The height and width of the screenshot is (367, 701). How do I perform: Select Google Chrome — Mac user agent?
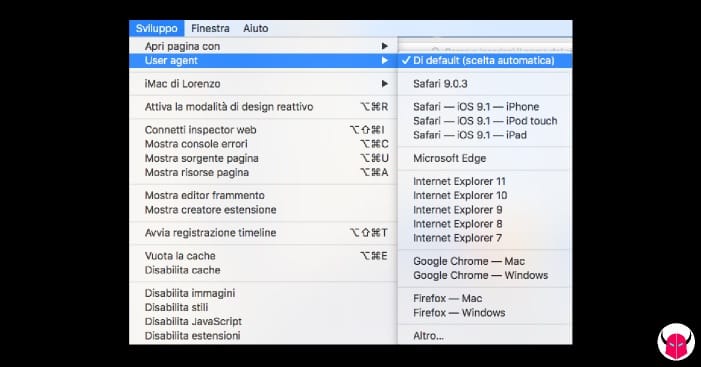485,261
